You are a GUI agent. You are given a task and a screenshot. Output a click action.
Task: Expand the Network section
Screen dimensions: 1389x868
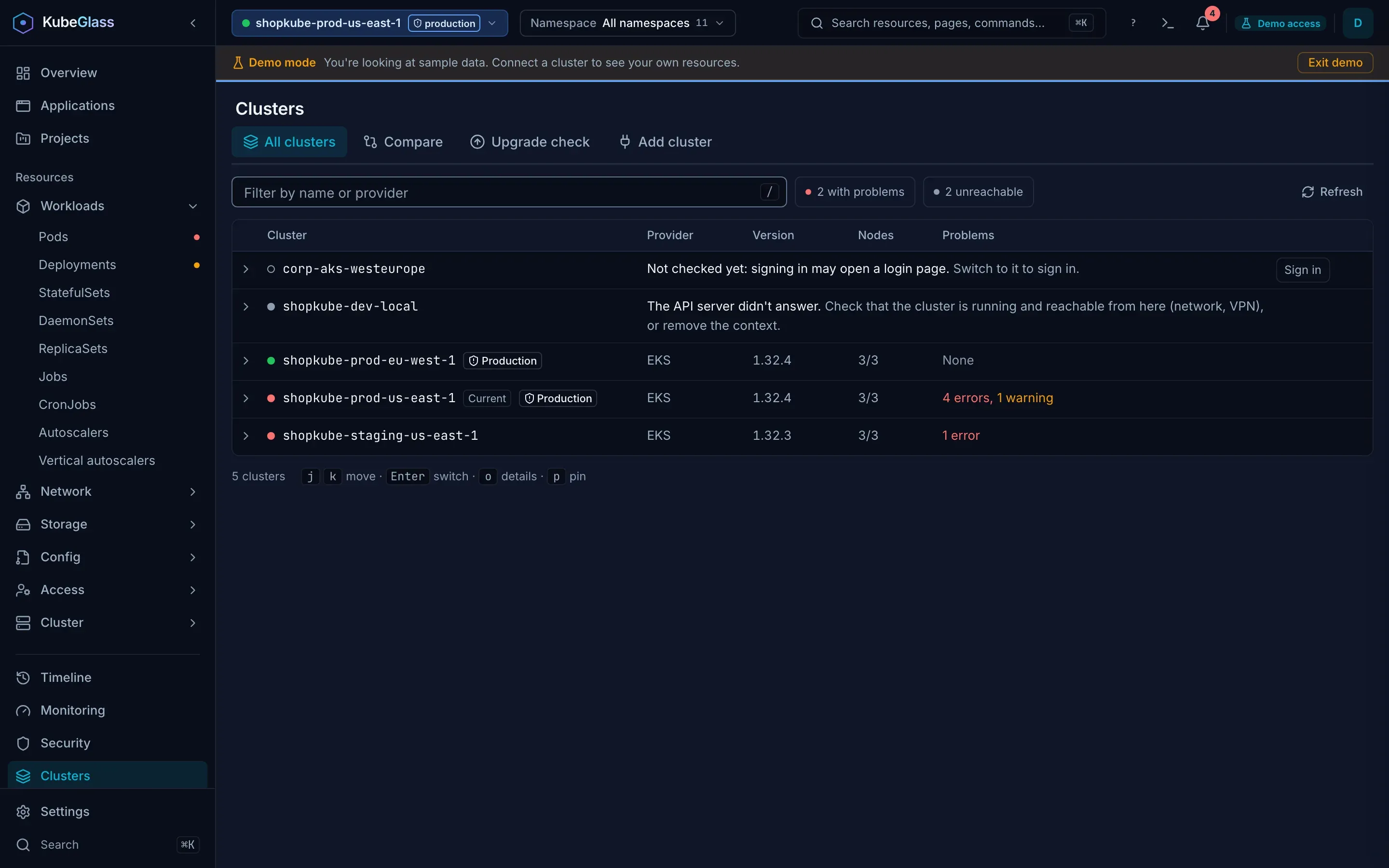[x=108, y=491]
